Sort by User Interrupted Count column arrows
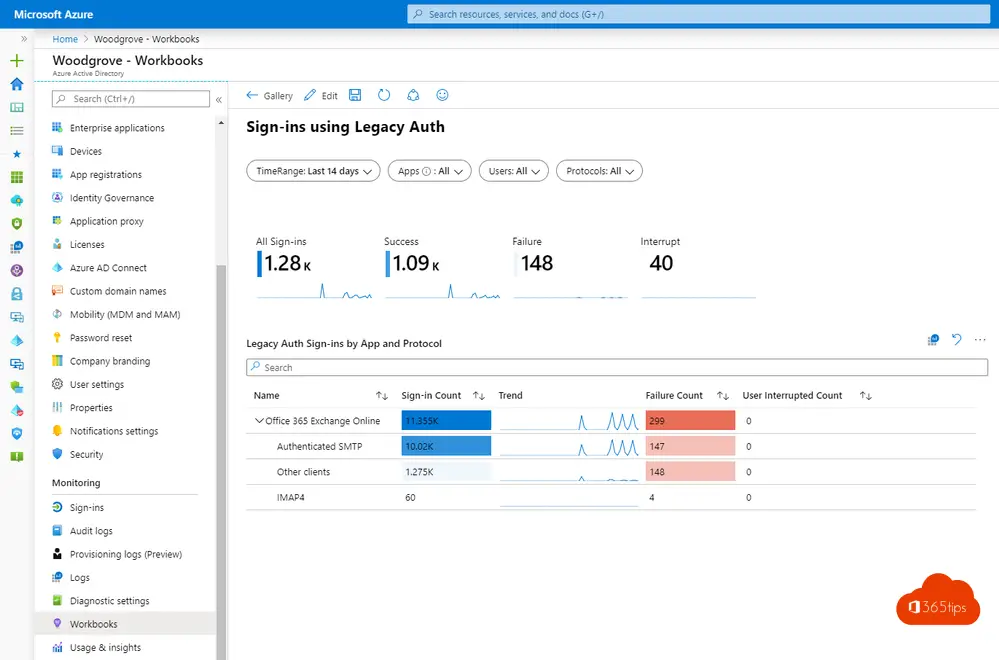 pos(865,396)
